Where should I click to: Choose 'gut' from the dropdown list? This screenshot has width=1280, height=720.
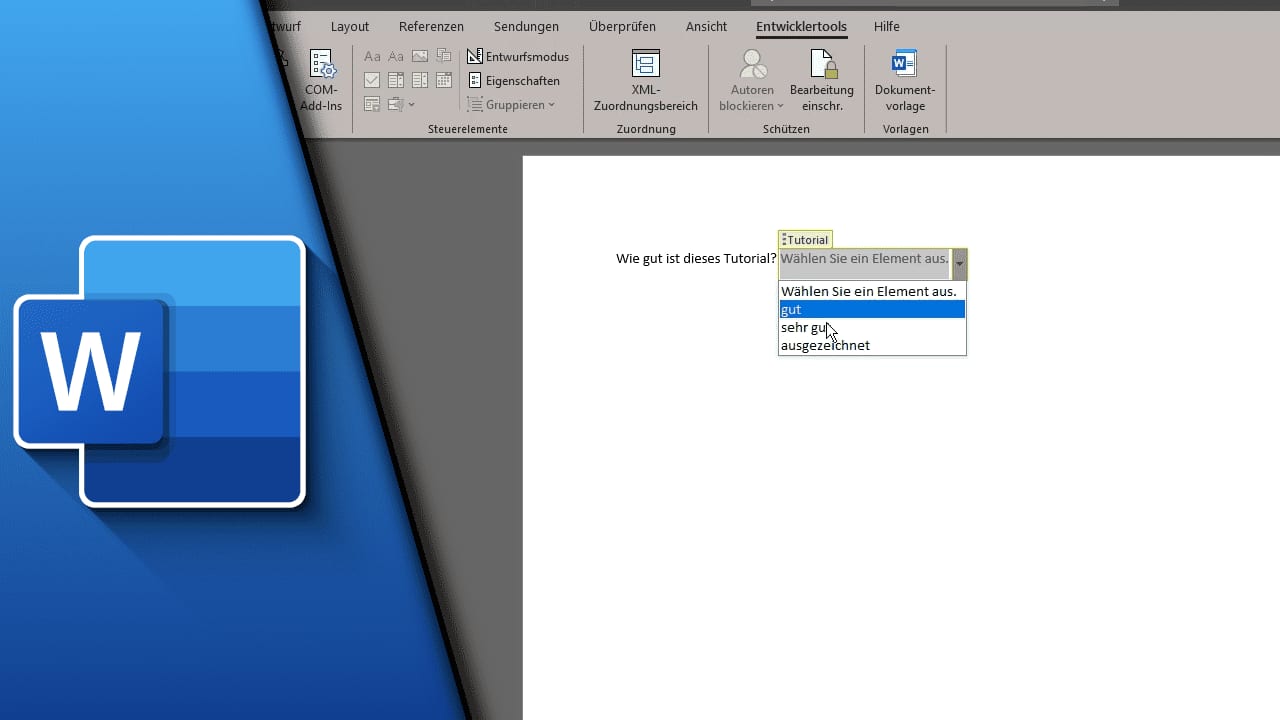[x=872, y=309]
